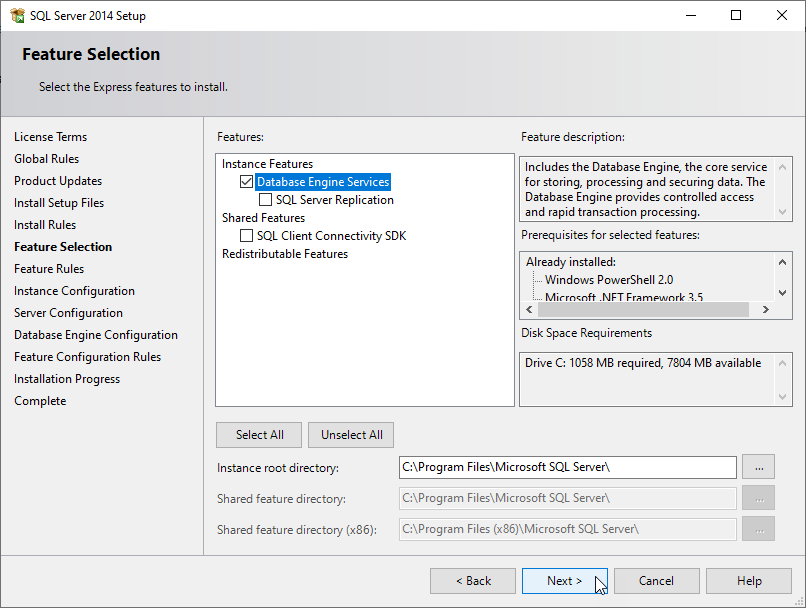Check SQL Client Connectivity SDK option
Viewport: 806px width, 608px height.
[246, 236]
